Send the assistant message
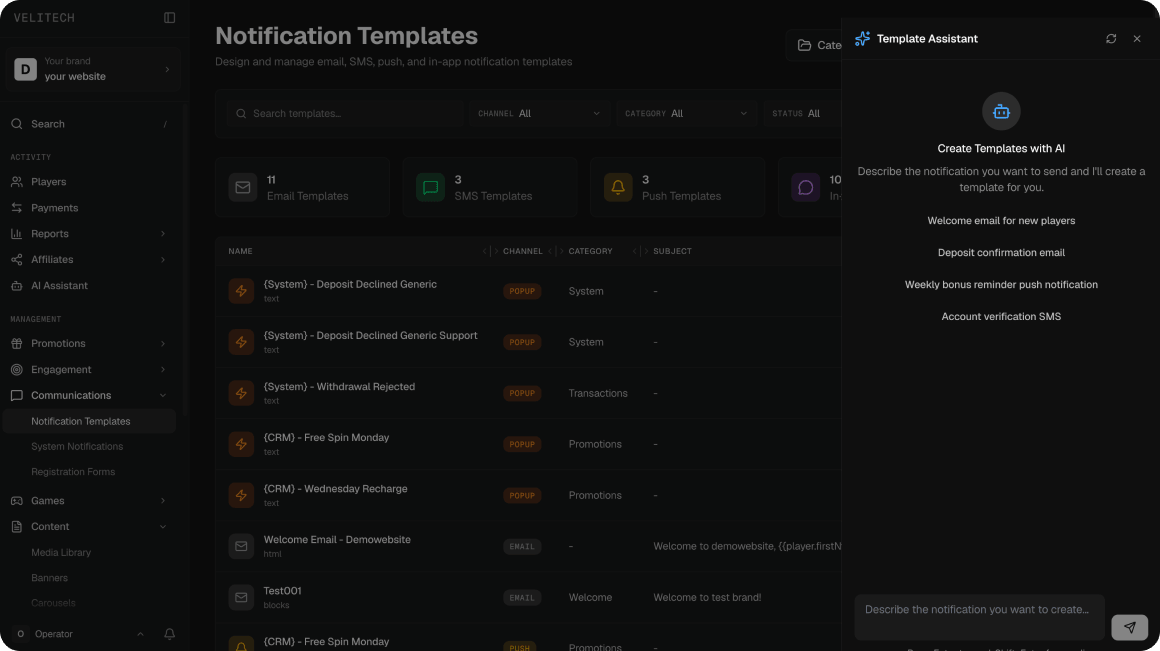This screenshot has width=1160, height=651. [1130, 627]
